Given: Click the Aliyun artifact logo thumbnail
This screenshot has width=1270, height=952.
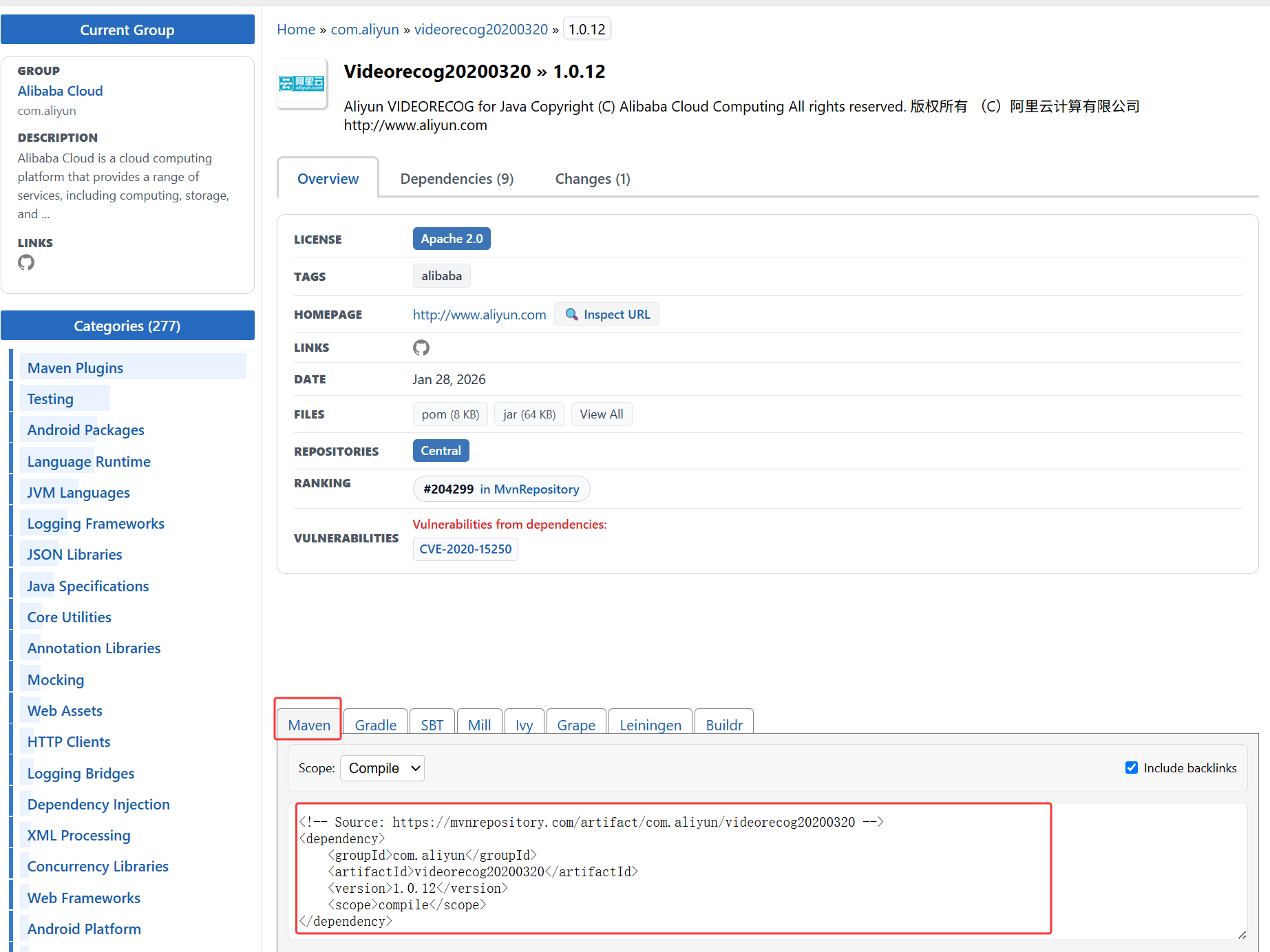Looking at the screenshot, I should (x=302, y=84).
